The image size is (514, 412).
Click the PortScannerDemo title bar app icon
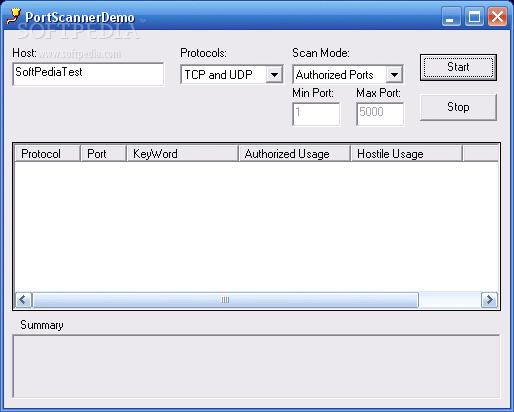13,17
